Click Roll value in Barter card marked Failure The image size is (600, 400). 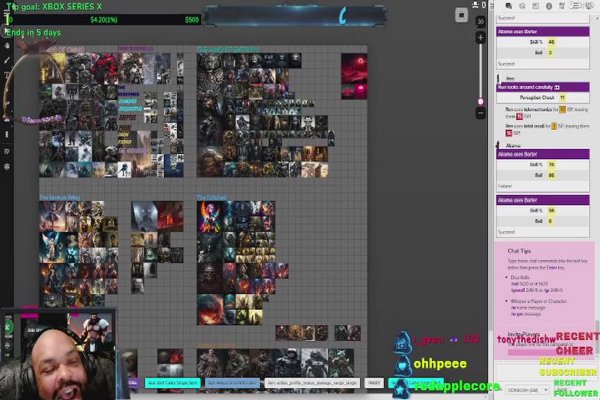coord(551,175)
